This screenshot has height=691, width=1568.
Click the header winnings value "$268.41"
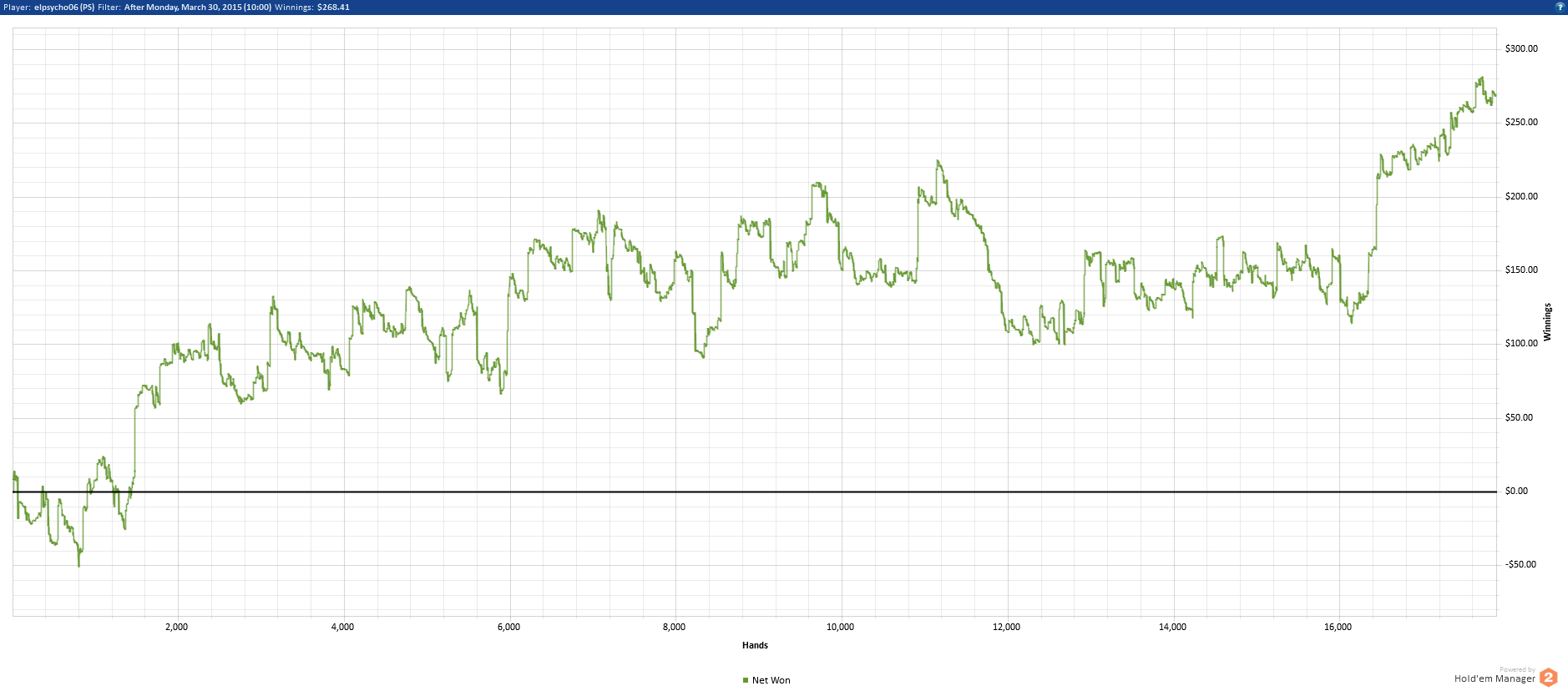[x=333, y=7]
